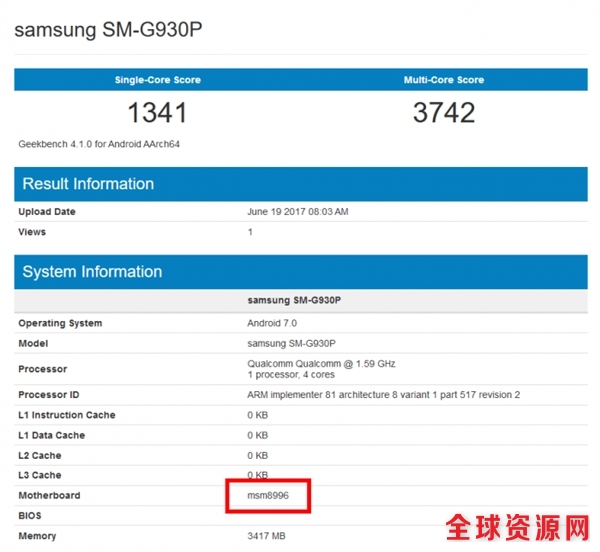Image resolution: width=600 pixels, height=552 pixels.
Task: Click the June 19 2017 upload date value
Action: point(297,212)
